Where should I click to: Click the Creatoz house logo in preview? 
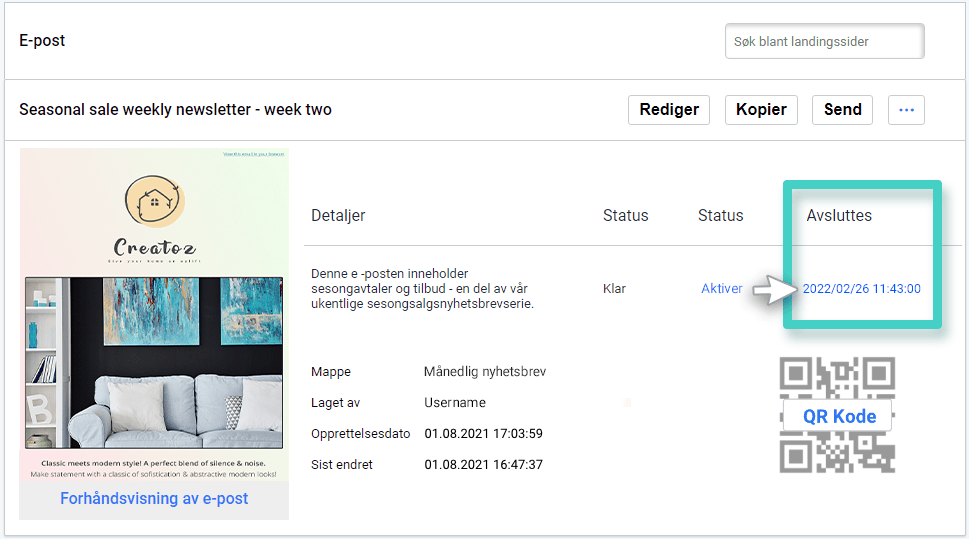pos(154,201)
